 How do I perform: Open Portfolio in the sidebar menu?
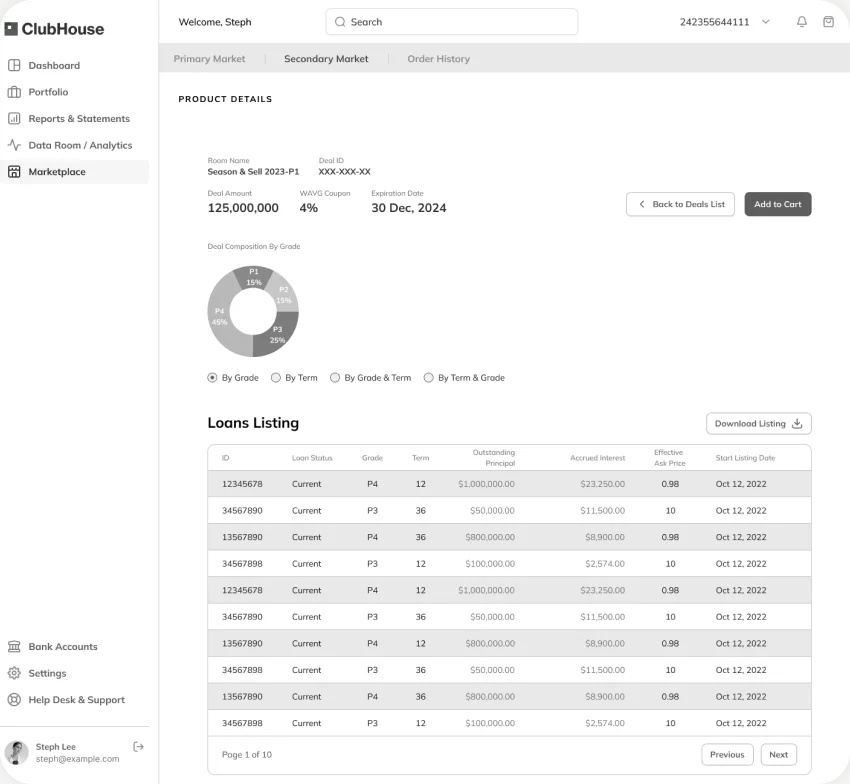click(x=48, y=92)
